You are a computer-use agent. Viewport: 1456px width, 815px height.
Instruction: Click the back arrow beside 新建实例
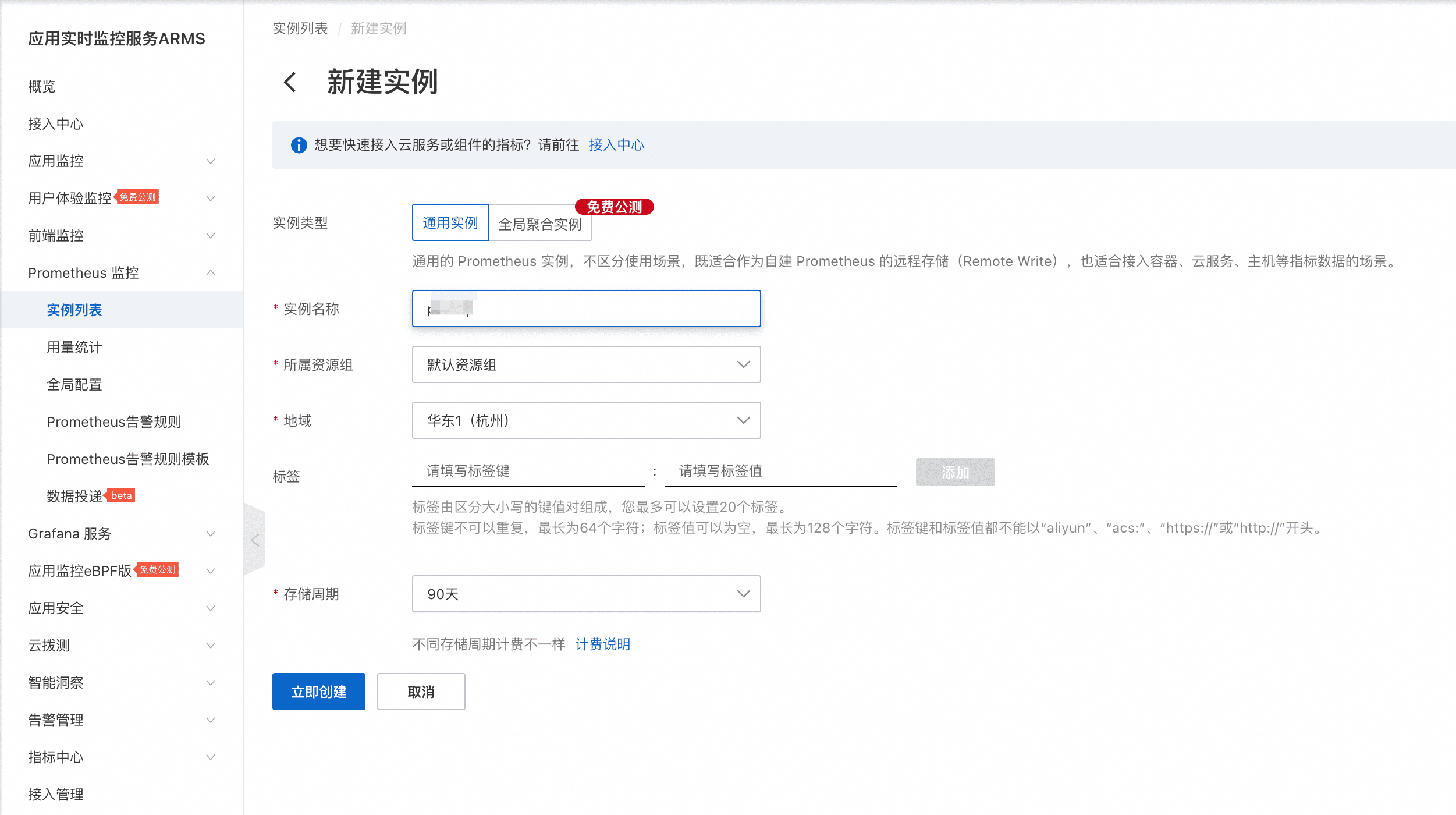pos(290,82)
